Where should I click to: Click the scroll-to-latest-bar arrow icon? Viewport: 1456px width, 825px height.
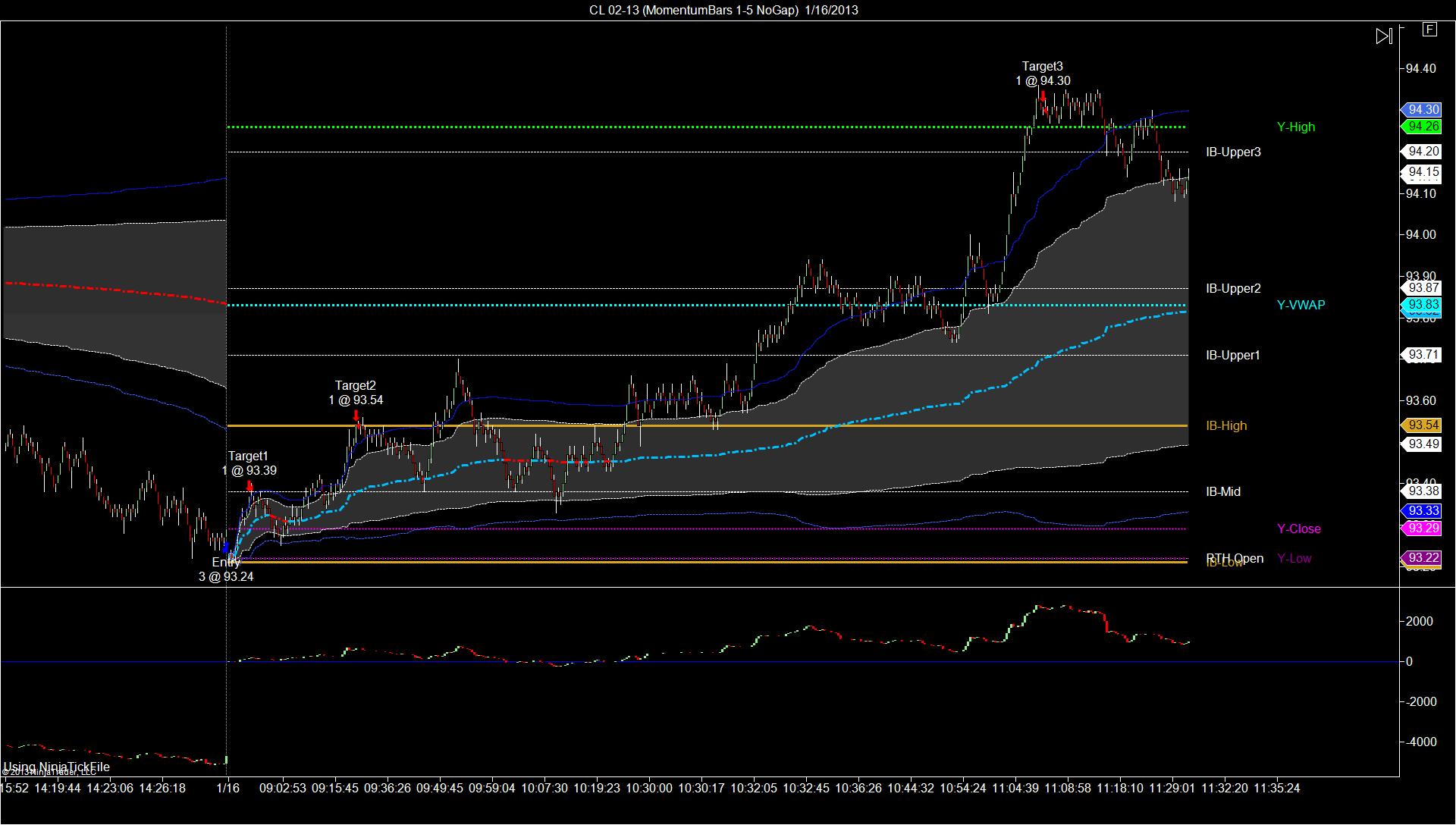coord(1384,36)
